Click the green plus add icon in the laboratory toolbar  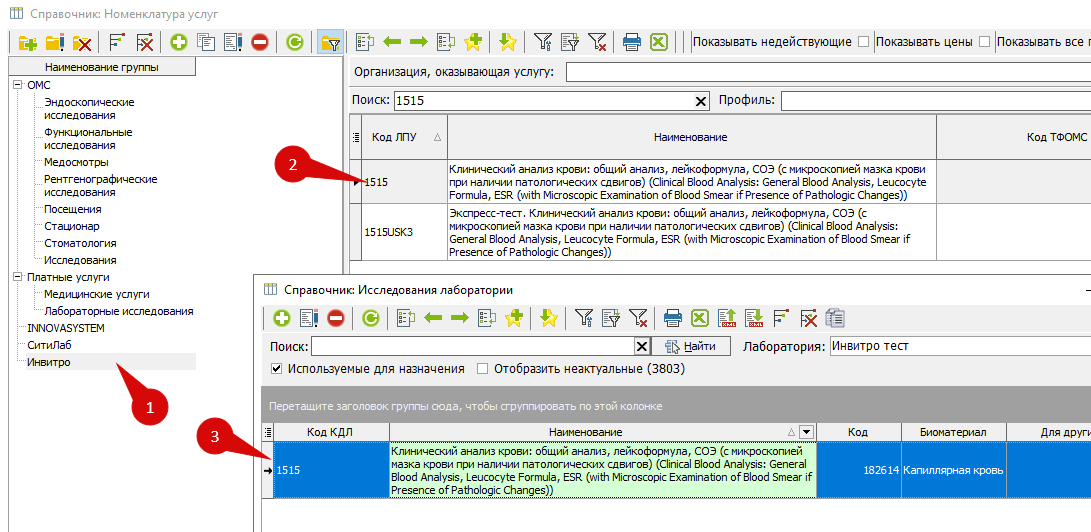click(282, 318)
